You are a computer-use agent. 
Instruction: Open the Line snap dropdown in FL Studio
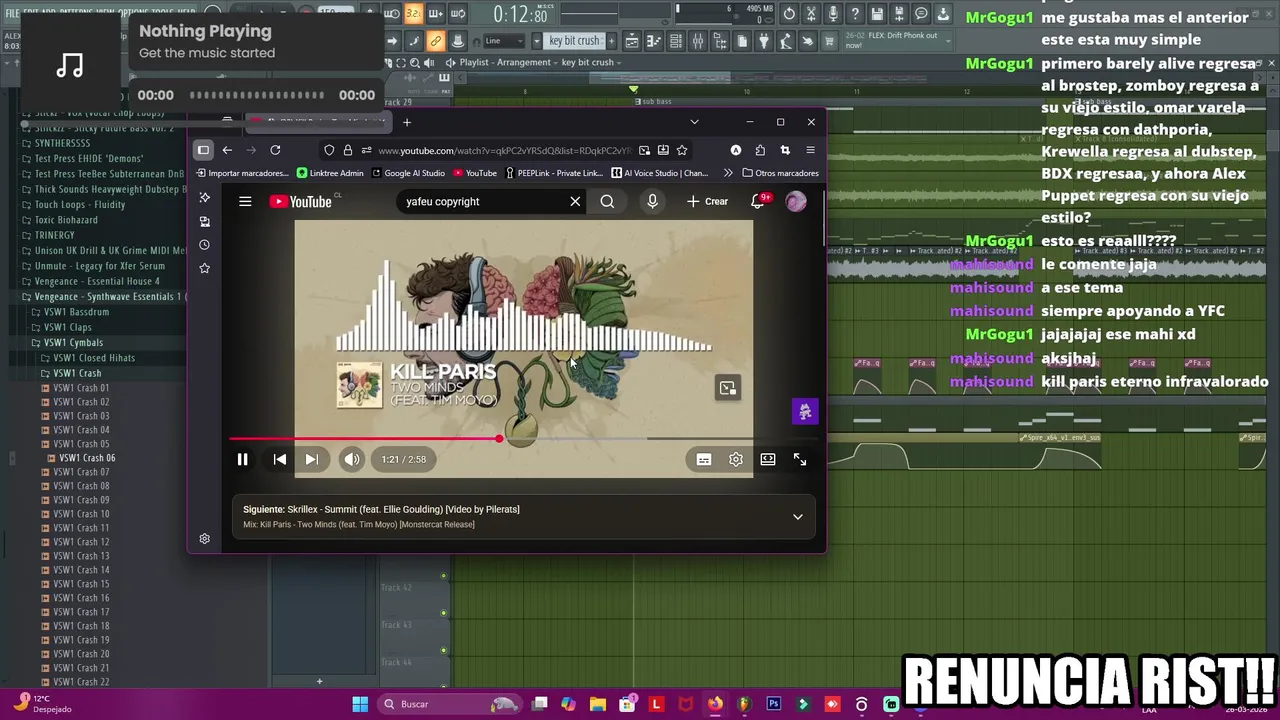[x=505, y=41]
